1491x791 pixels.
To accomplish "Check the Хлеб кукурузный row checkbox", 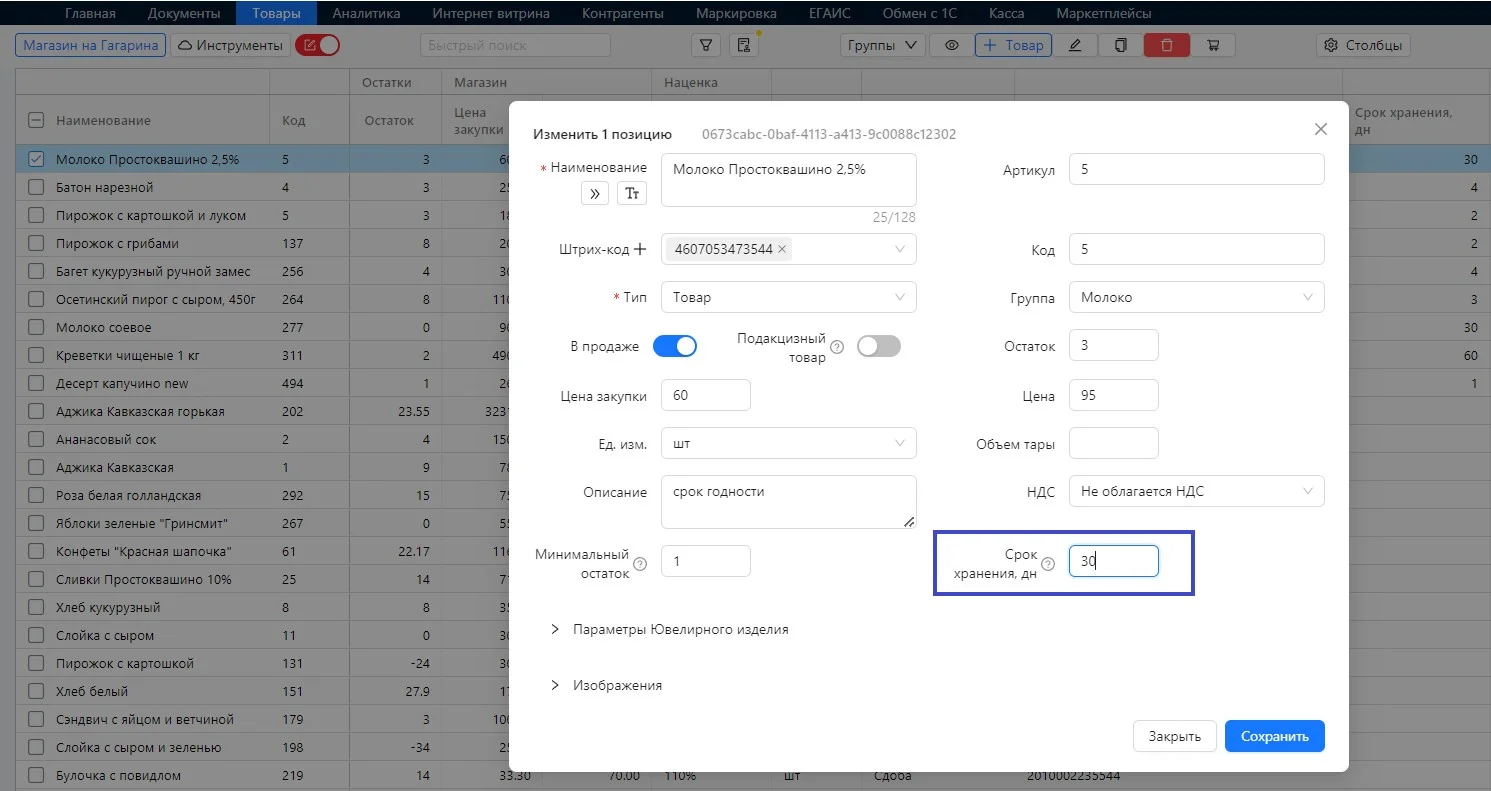I will pos(36,607).
